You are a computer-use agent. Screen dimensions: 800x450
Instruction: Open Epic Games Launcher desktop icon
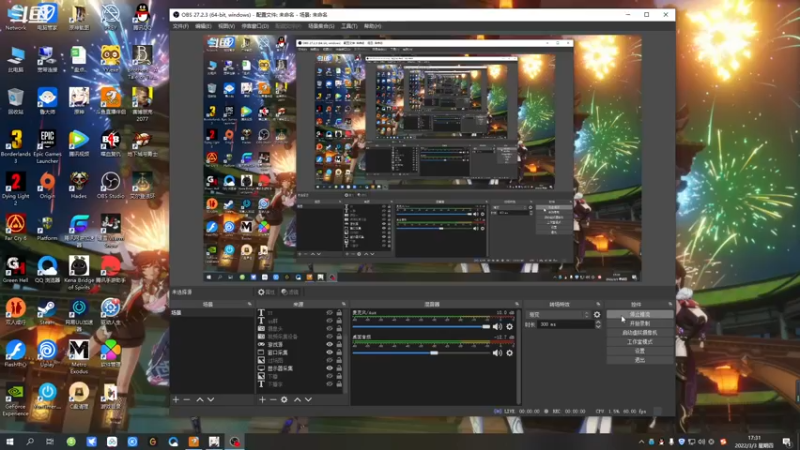click(47, 146)
